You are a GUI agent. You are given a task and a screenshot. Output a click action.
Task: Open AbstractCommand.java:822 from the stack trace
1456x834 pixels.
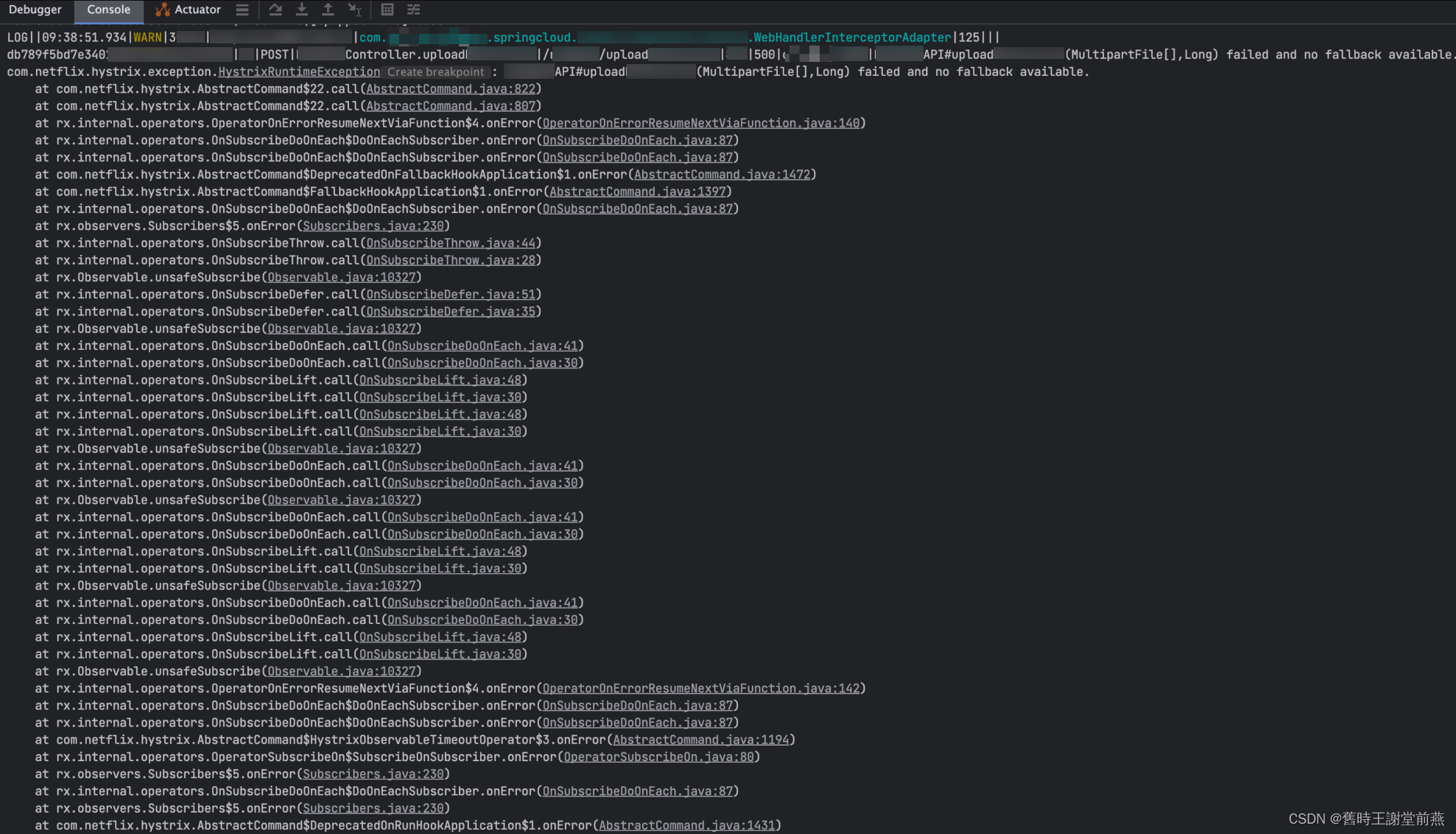[x=450, y=88]
